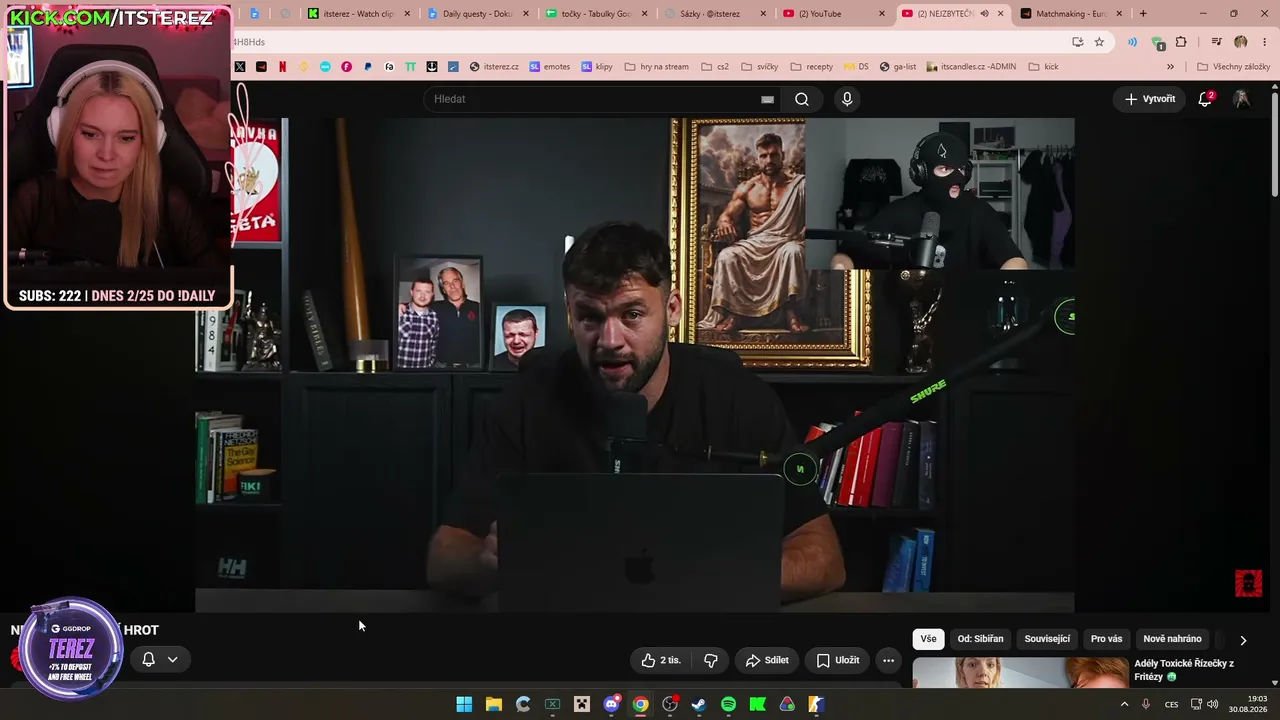This screenshot has width=1280, height=720.
Task: Open Discord from the taskbar
Action: pyautogui.click(x=611, y=705)
